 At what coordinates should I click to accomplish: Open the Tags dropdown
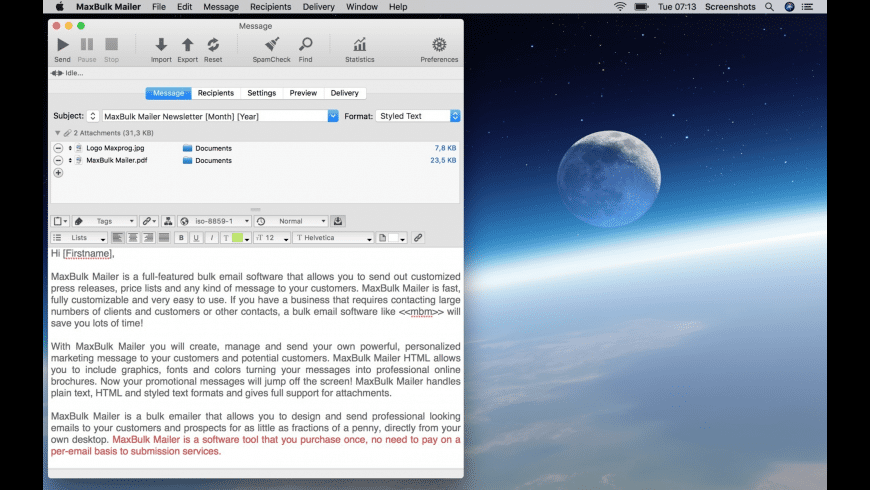pos(104,221)
